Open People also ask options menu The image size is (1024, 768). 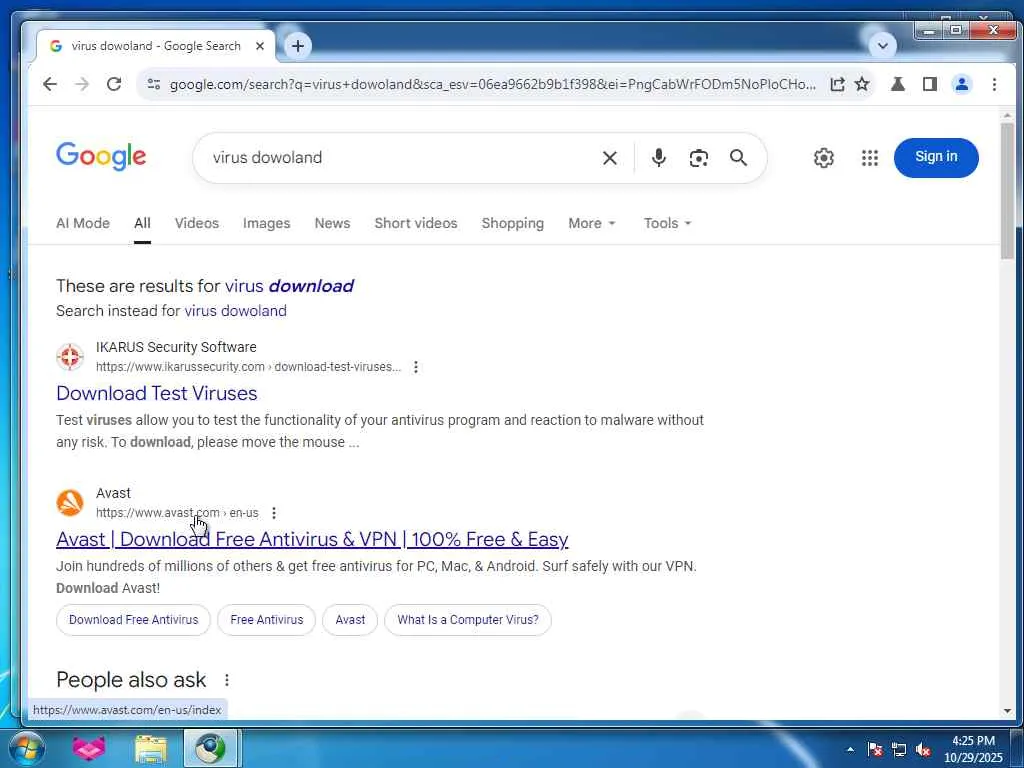point(227,680)
